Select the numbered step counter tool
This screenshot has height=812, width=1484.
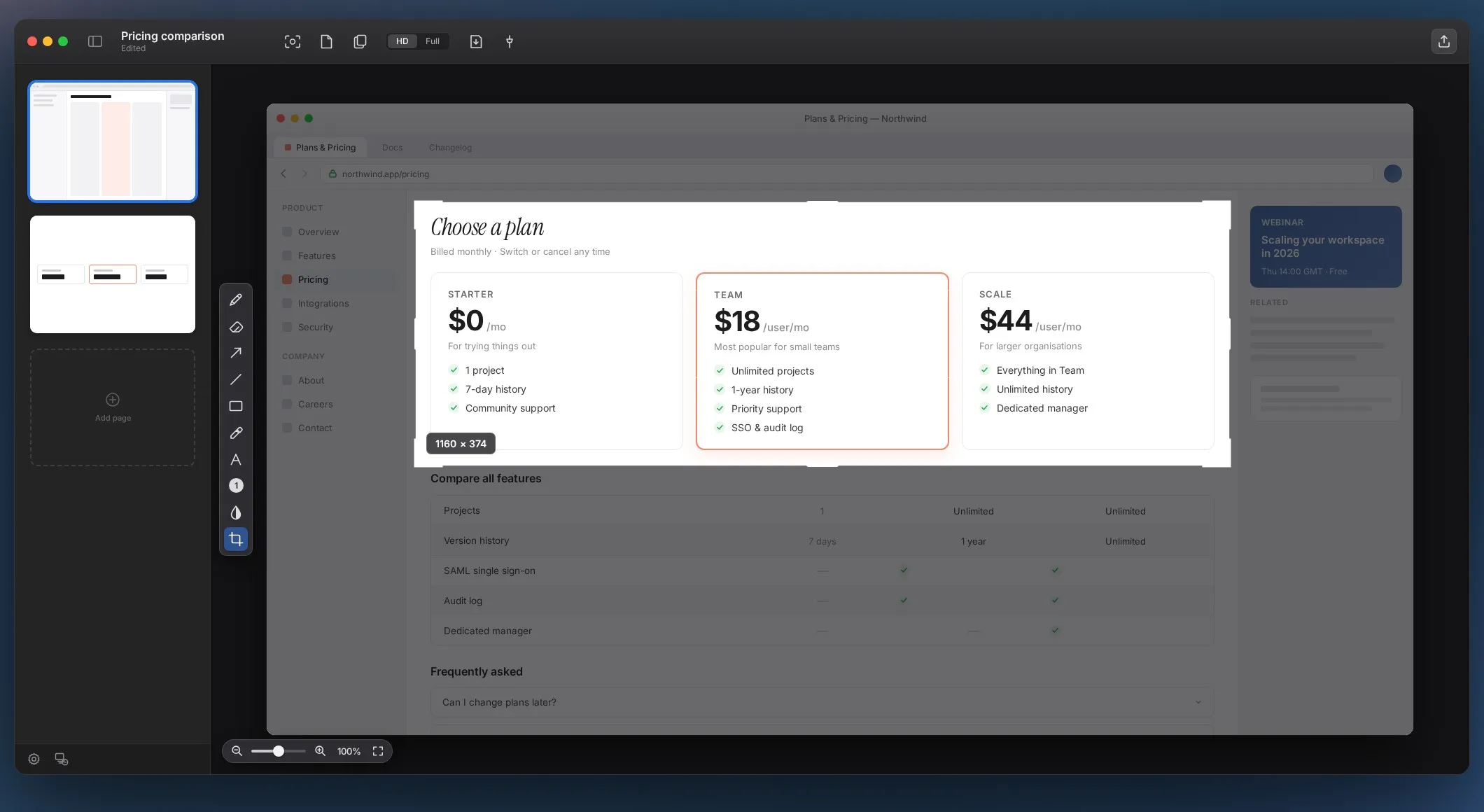(236, 486)
